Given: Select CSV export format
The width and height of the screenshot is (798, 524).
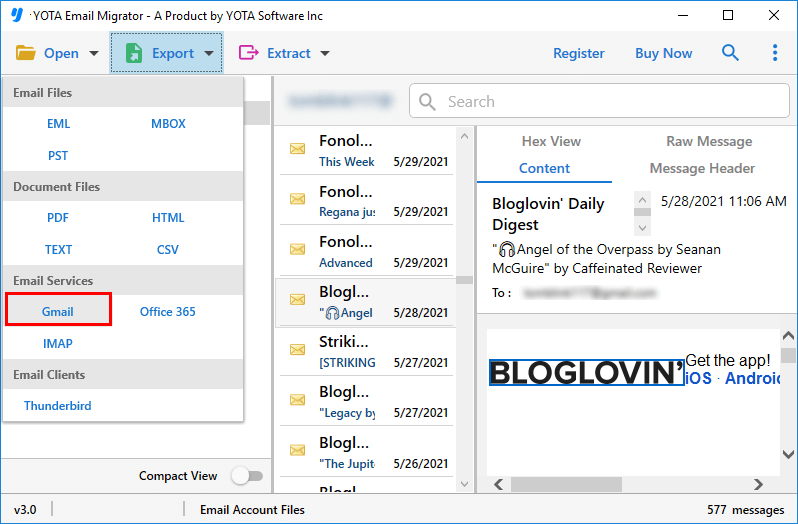Looking at the screenshot, I should click(x=168, y=250).
